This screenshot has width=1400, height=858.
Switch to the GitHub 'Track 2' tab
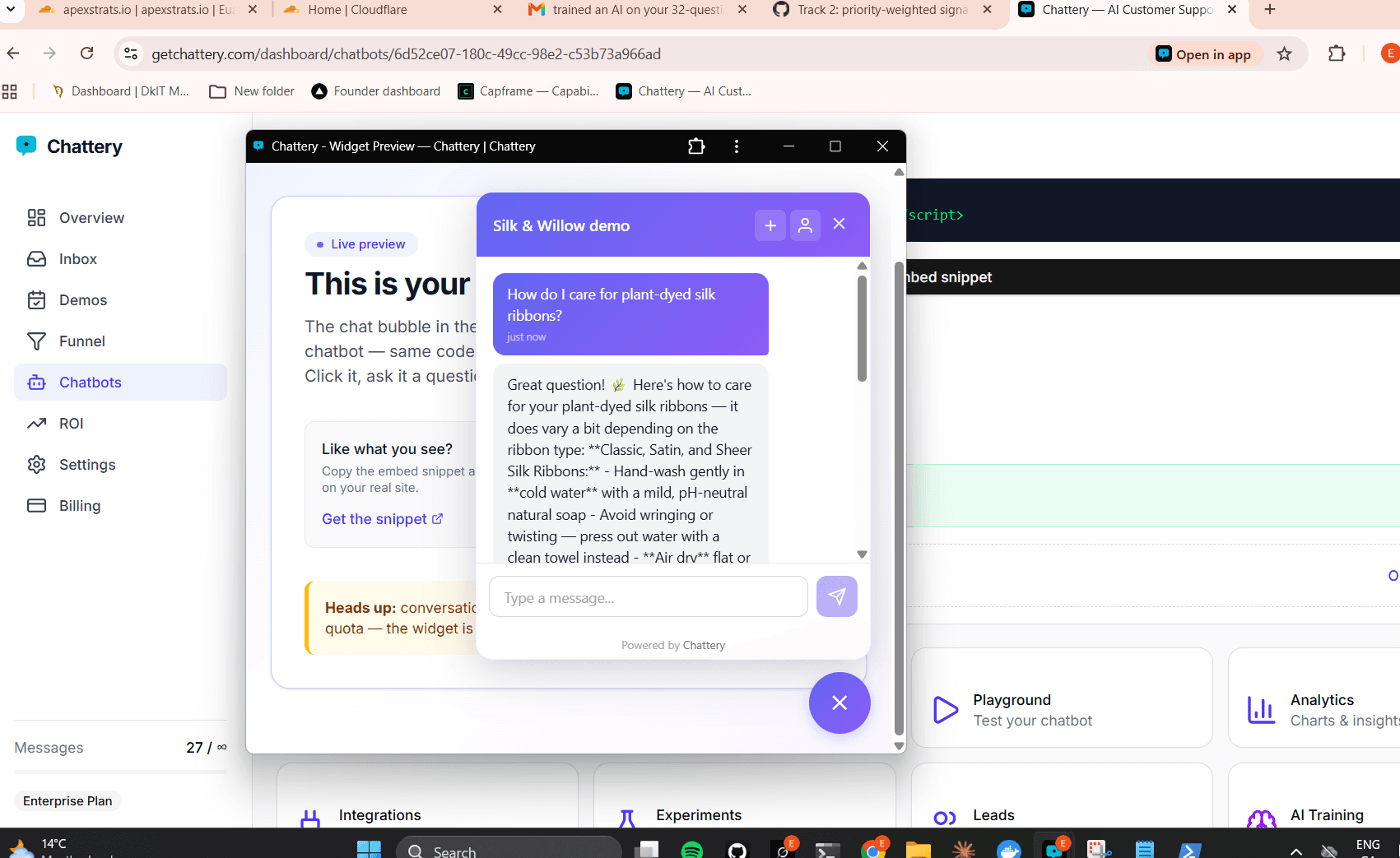click(882, 10)
